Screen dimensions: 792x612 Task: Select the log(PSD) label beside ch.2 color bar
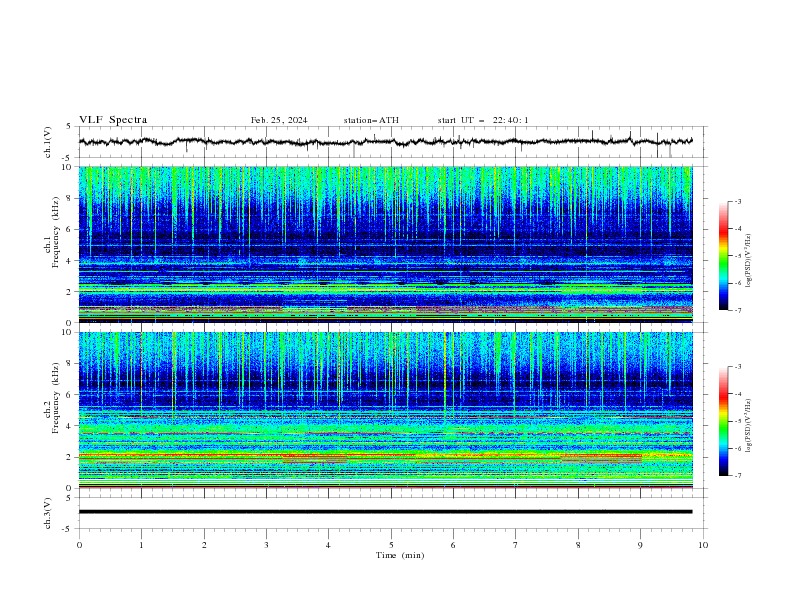pyautogui.click(x=748, y=426)
